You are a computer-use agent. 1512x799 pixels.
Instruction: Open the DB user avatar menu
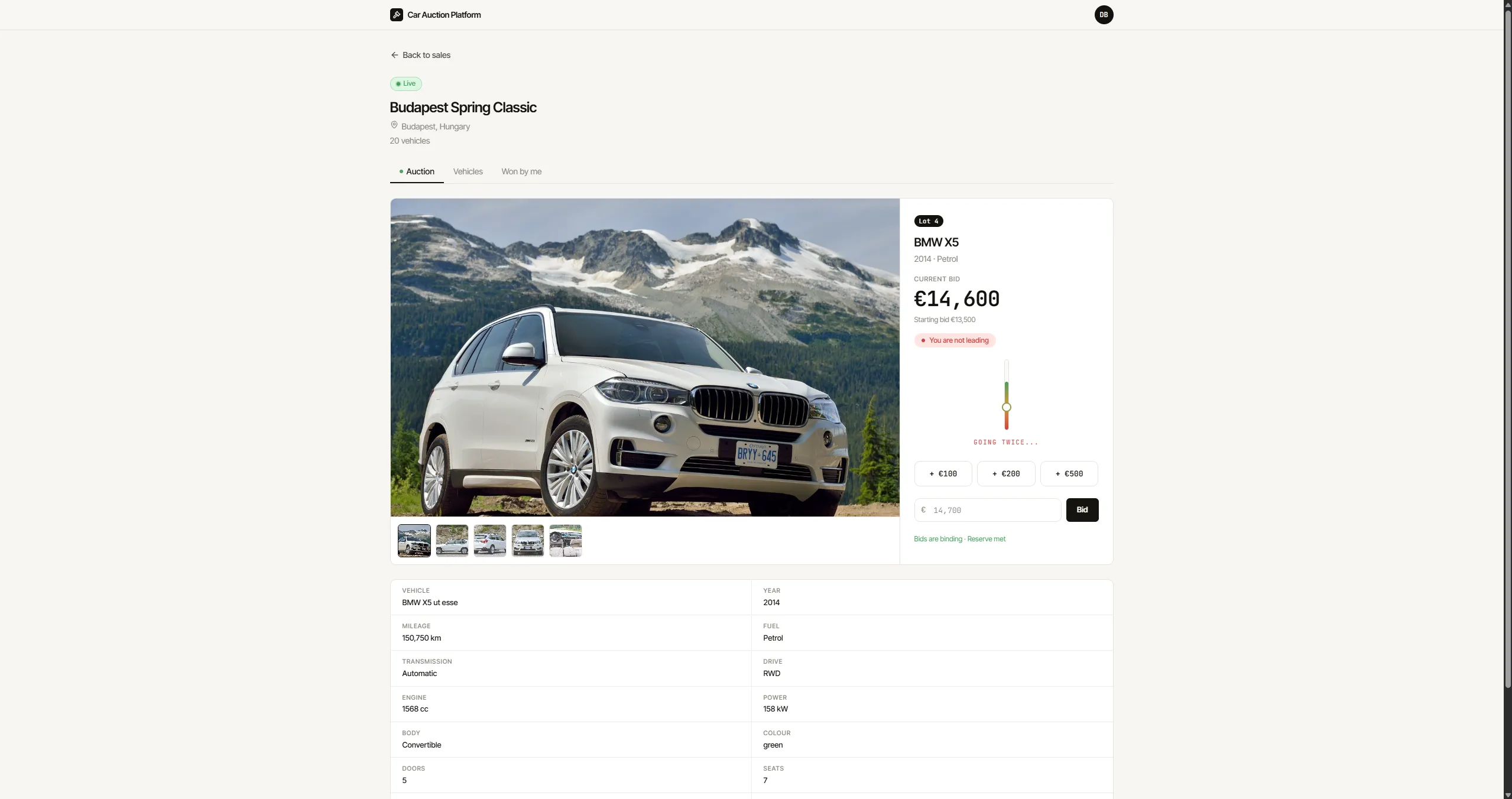[x=1104, y=15]
